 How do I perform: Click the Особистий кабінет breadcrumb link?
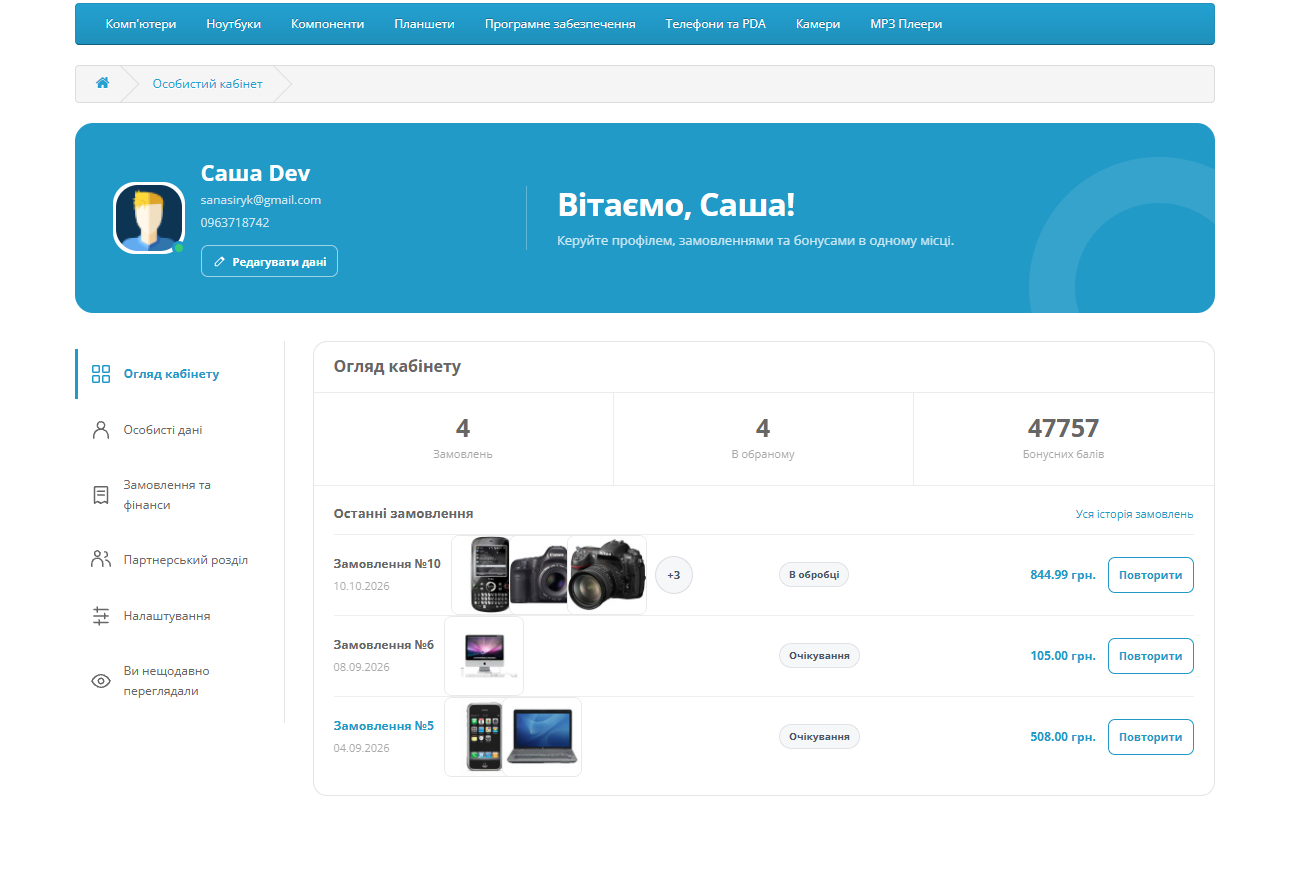208,84
